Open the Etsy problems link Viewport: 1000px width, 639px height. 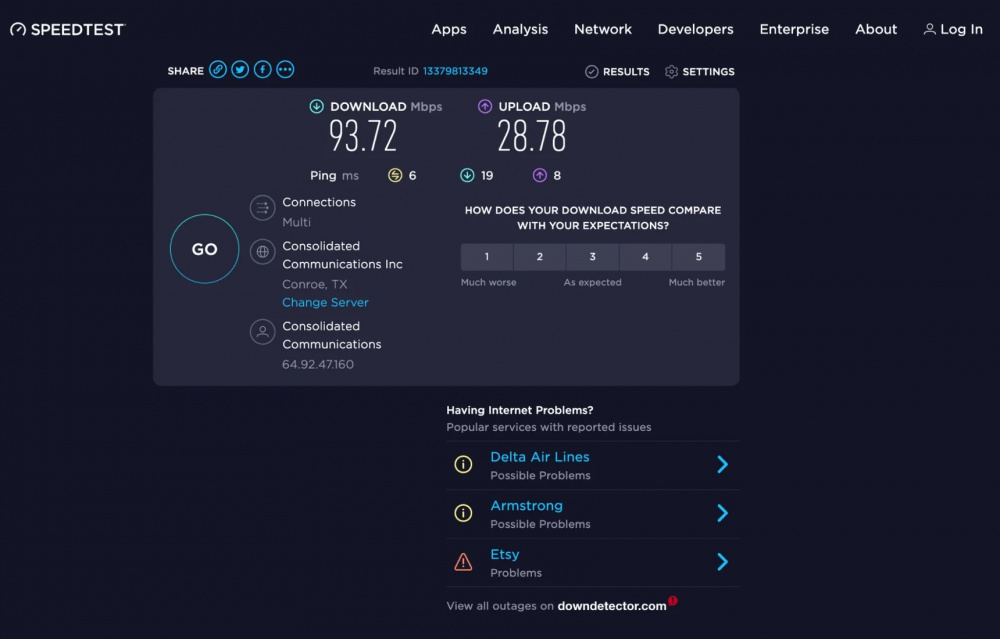point(504,554)
